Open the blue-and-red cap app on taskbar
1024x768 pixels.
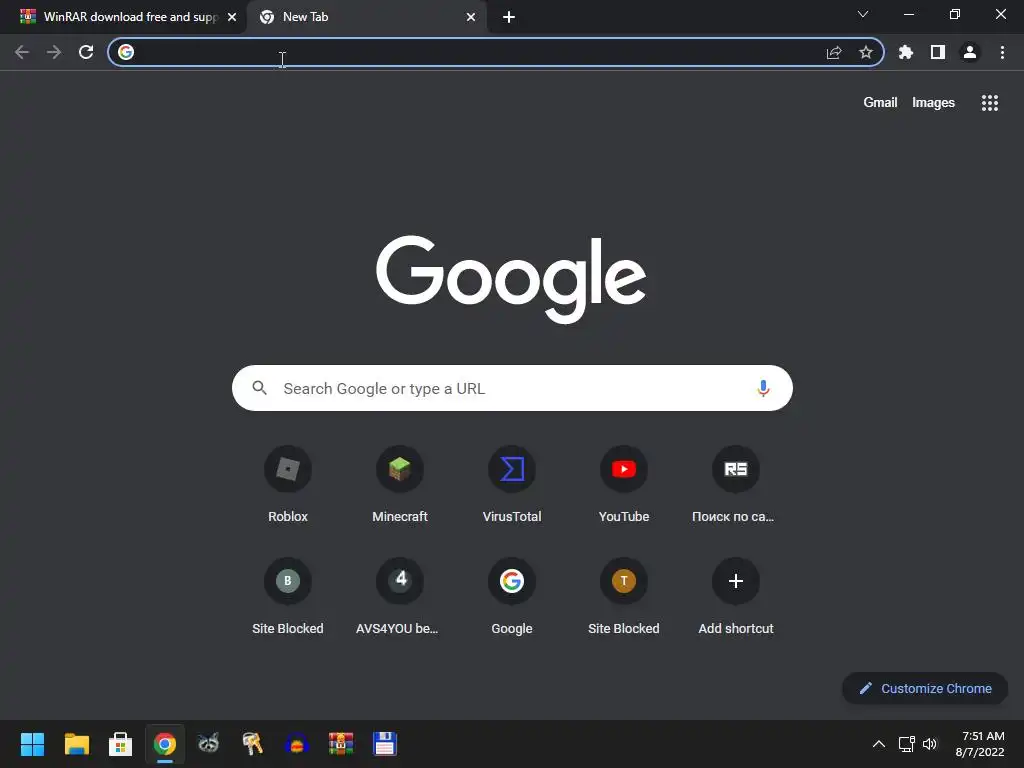pyautogui.click(x=296, y=744)
